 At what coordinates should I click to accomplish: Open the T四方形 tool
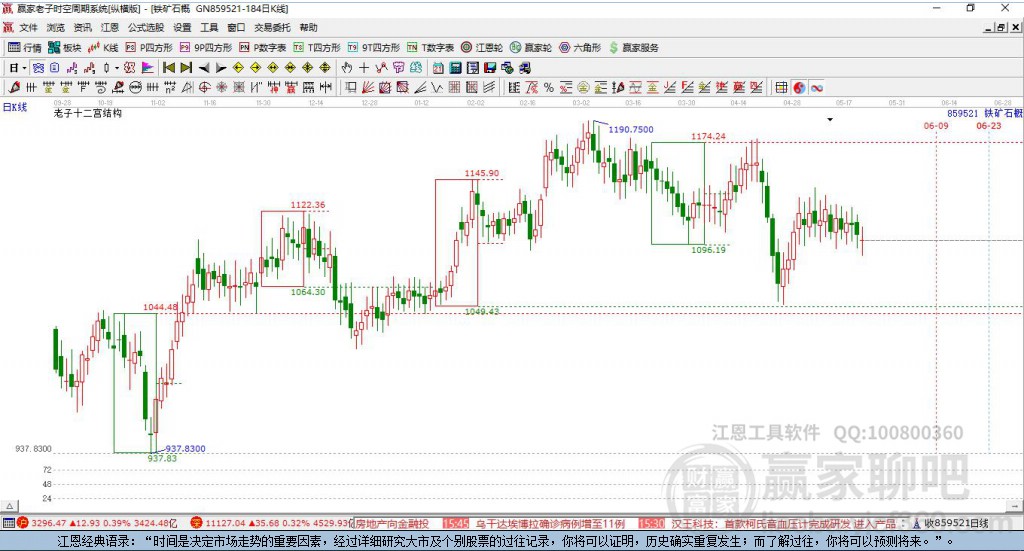click(317, 47)
